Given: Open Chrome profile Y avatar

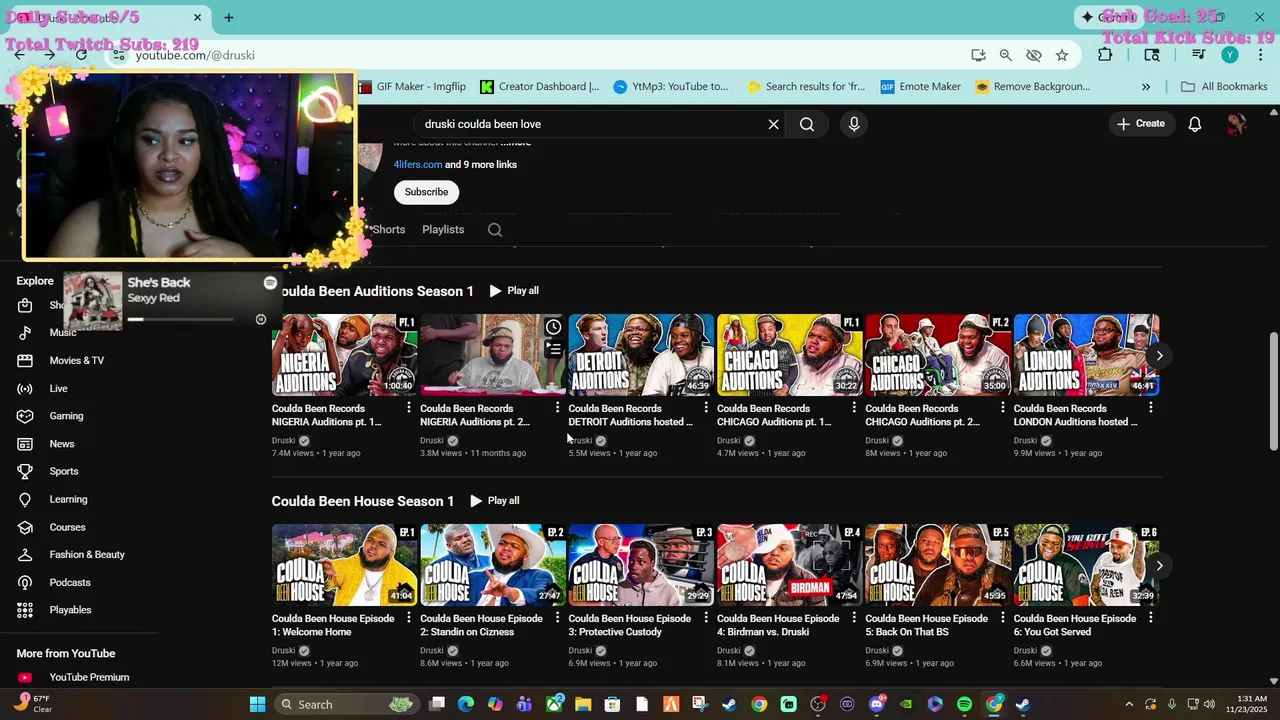Looking at the screenshot, I should [x=1230, y=55].
